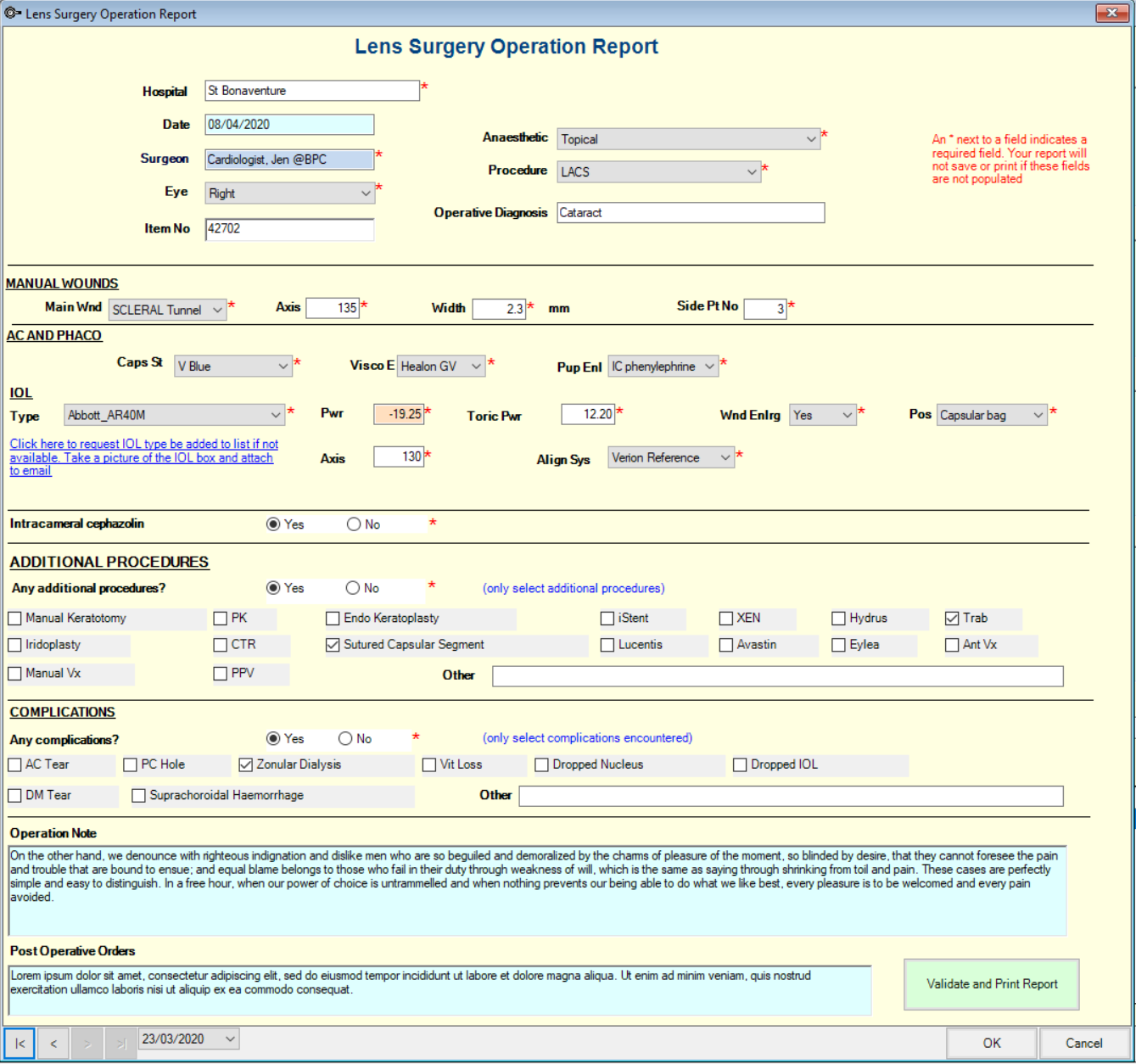1136x1064 pixels.
Task: Select No for any complications
Action: 345,739
